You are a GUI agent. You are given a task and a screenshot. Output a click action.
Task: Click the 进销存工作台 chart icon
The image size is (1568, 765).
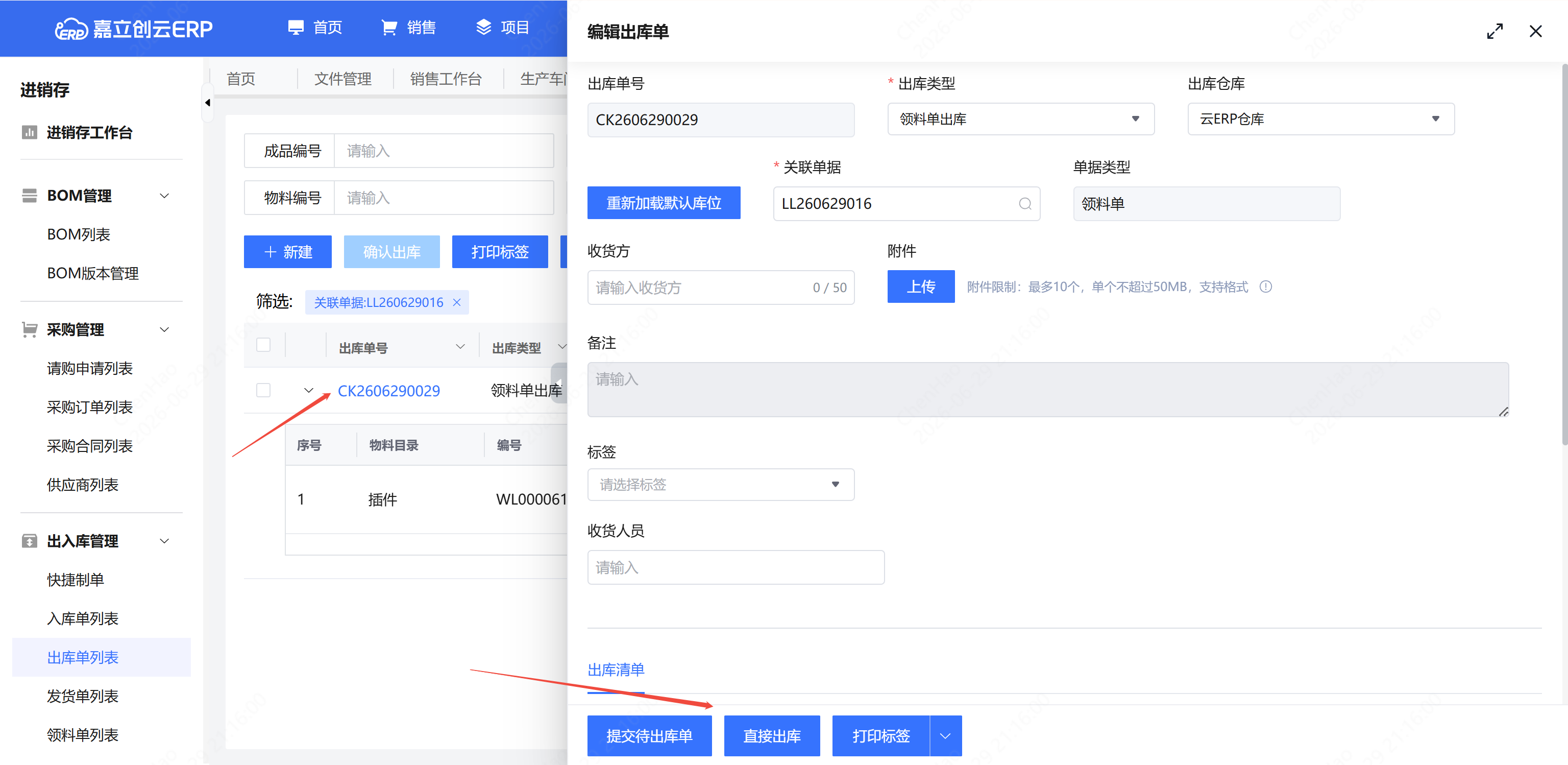(29, 132)
